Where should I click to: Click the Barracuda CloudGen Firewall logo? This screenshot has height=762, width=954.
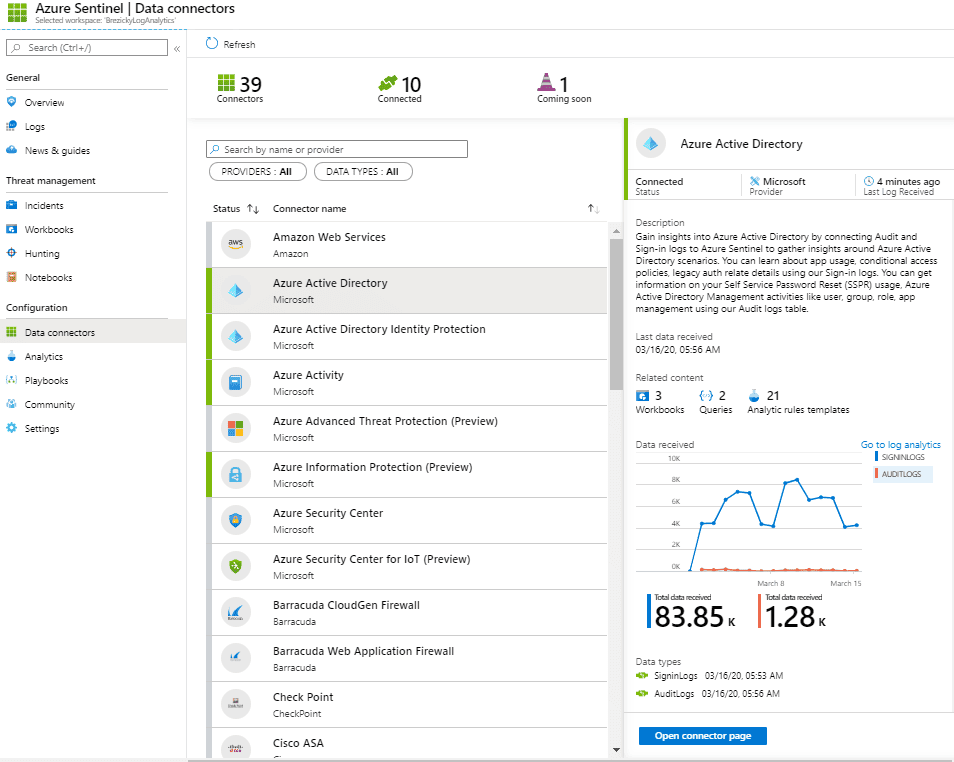coord(235,612)
